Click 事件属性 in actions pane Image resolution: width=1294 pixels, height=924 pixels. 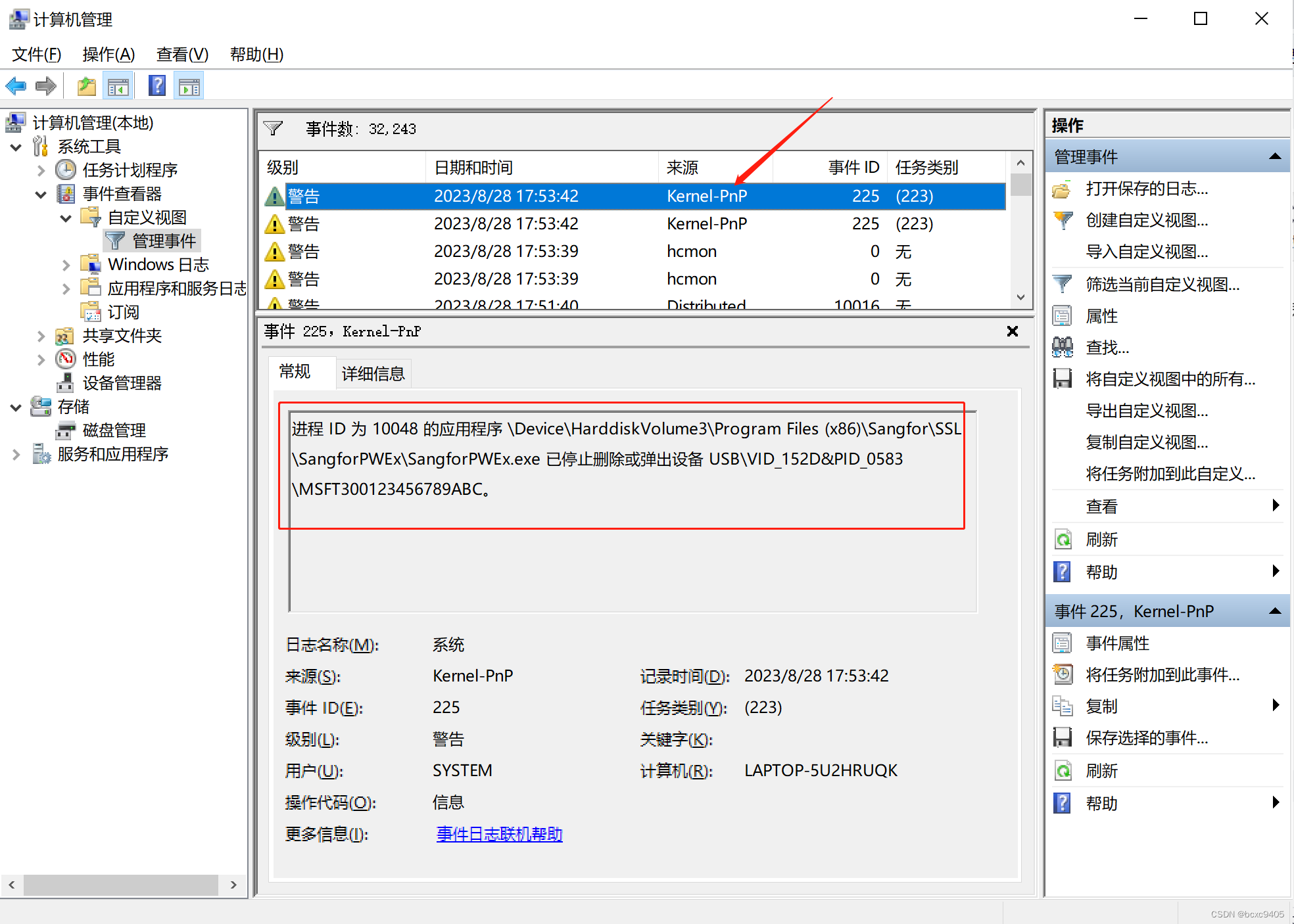1117,643
